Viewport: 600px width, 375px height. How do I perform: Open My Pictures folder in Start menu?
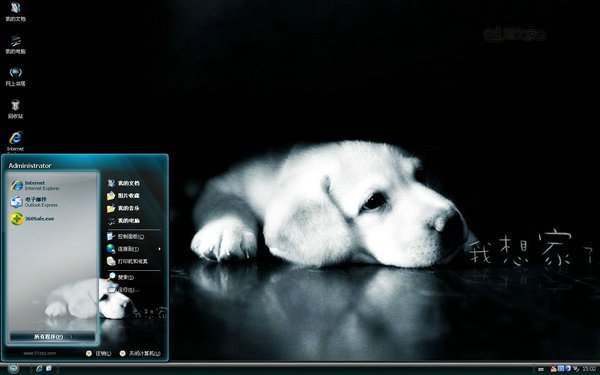click(x=123, y=196)
